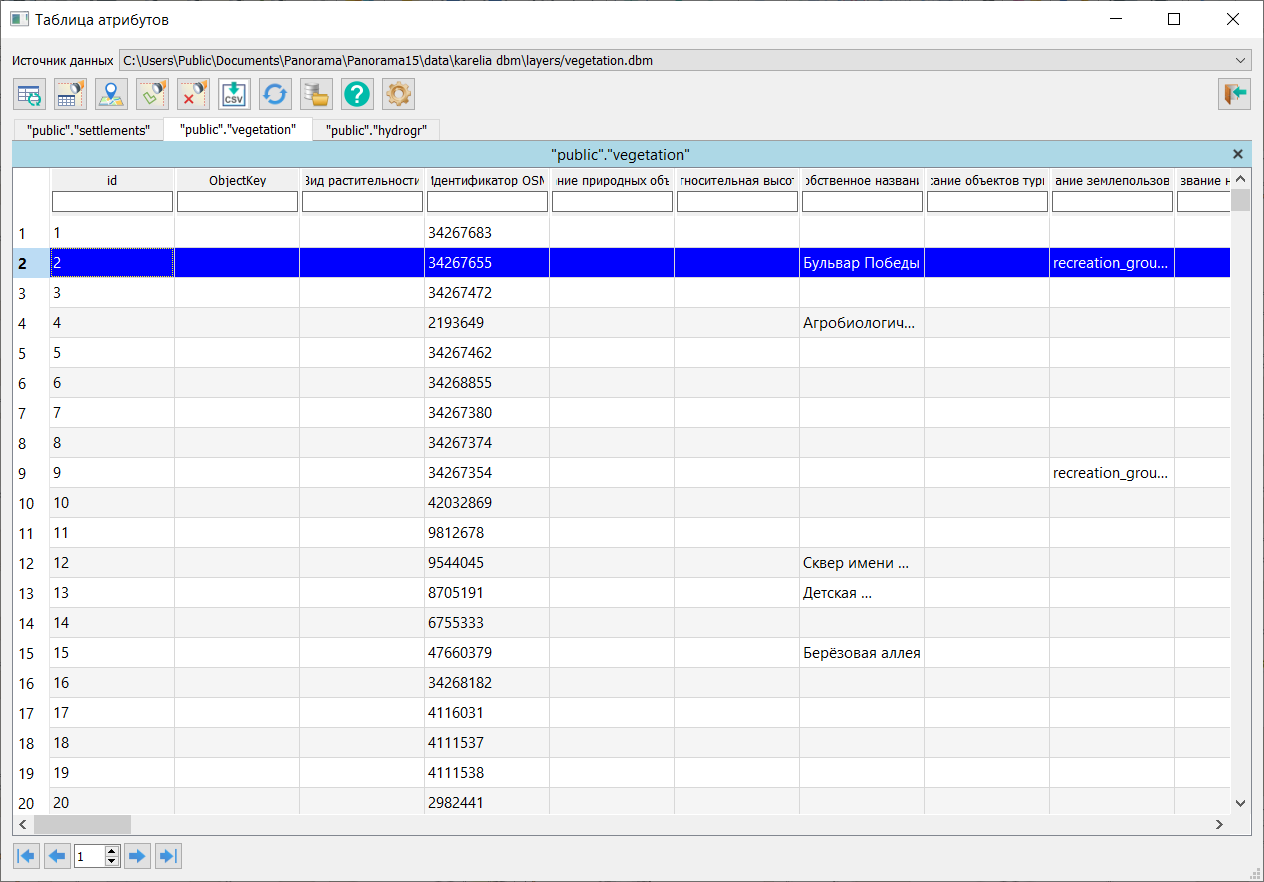Decrement the page number spinner down arrow

pyautogui.click(x=112, y=861)
